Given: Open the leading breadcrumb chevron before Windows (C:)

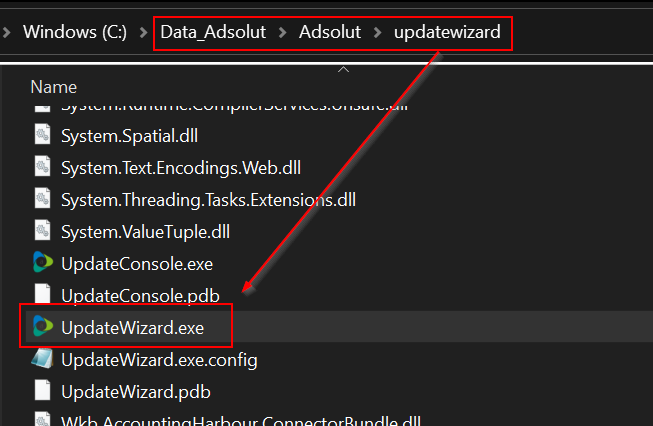Looking at the screenshot, I should [6, 32].
